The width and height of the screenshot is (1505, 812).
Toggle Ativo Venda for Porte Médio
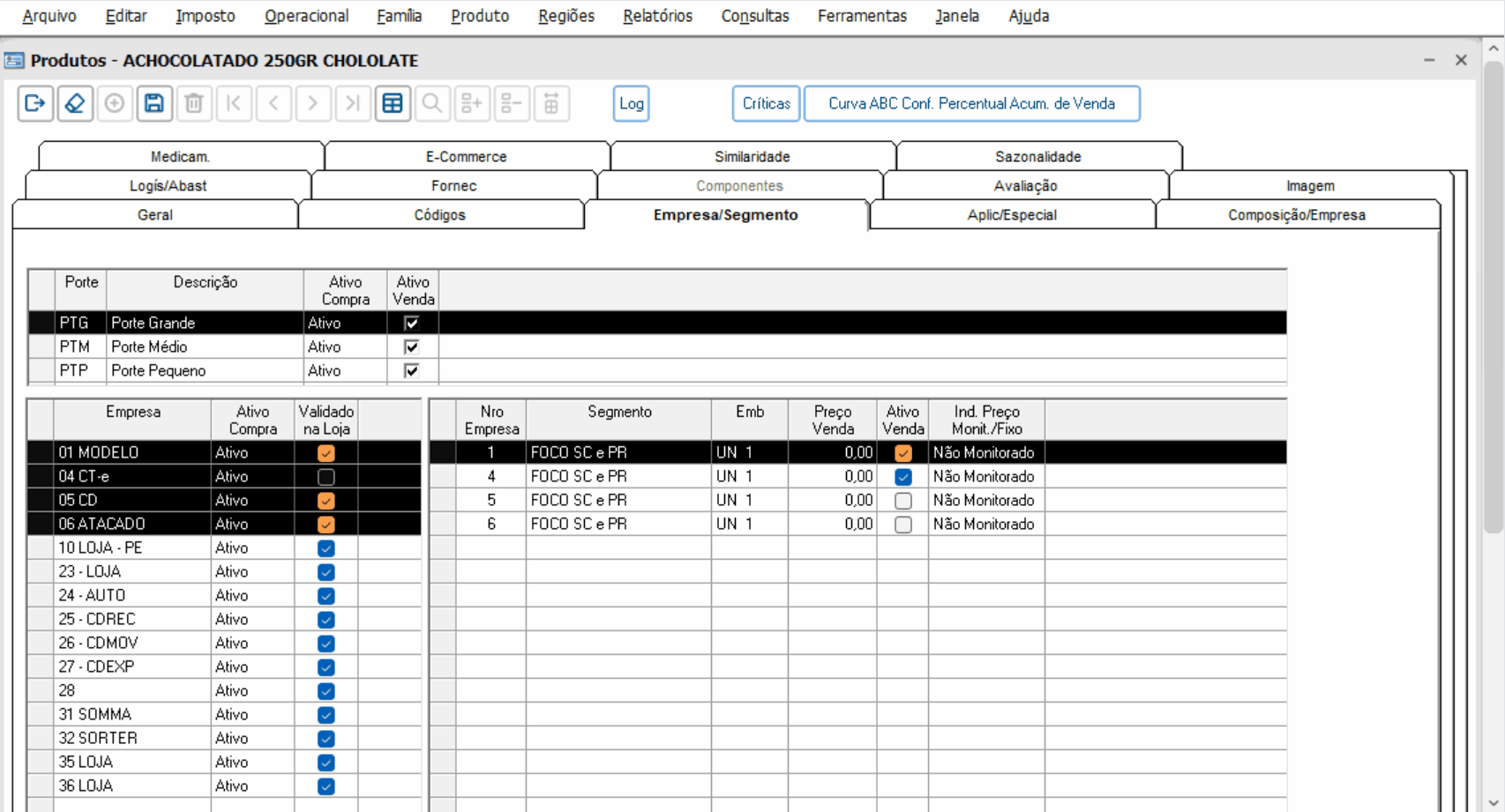click(x=412, y=347)
